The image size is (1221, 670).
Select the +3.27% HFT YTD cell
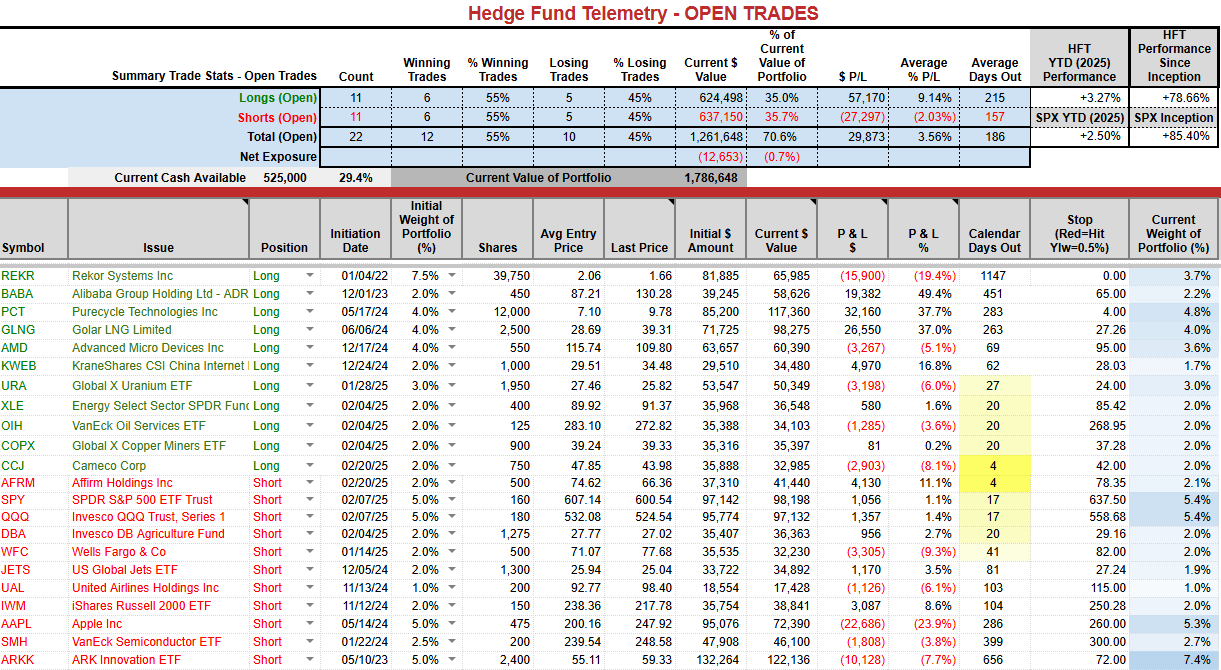point(1079,98)
